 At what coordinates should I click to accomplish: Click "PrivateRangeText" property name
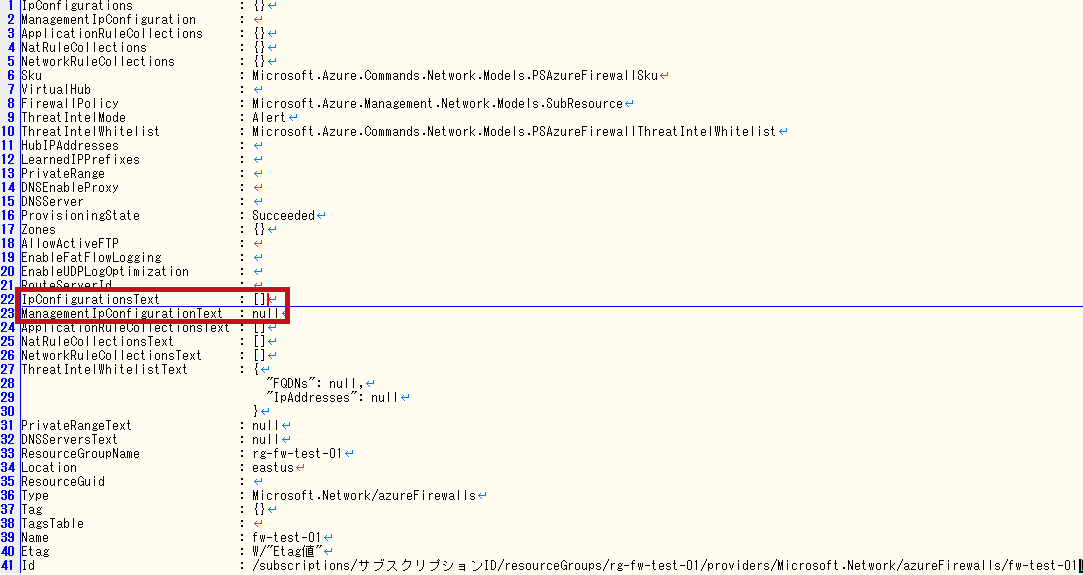tap(77, 425)
